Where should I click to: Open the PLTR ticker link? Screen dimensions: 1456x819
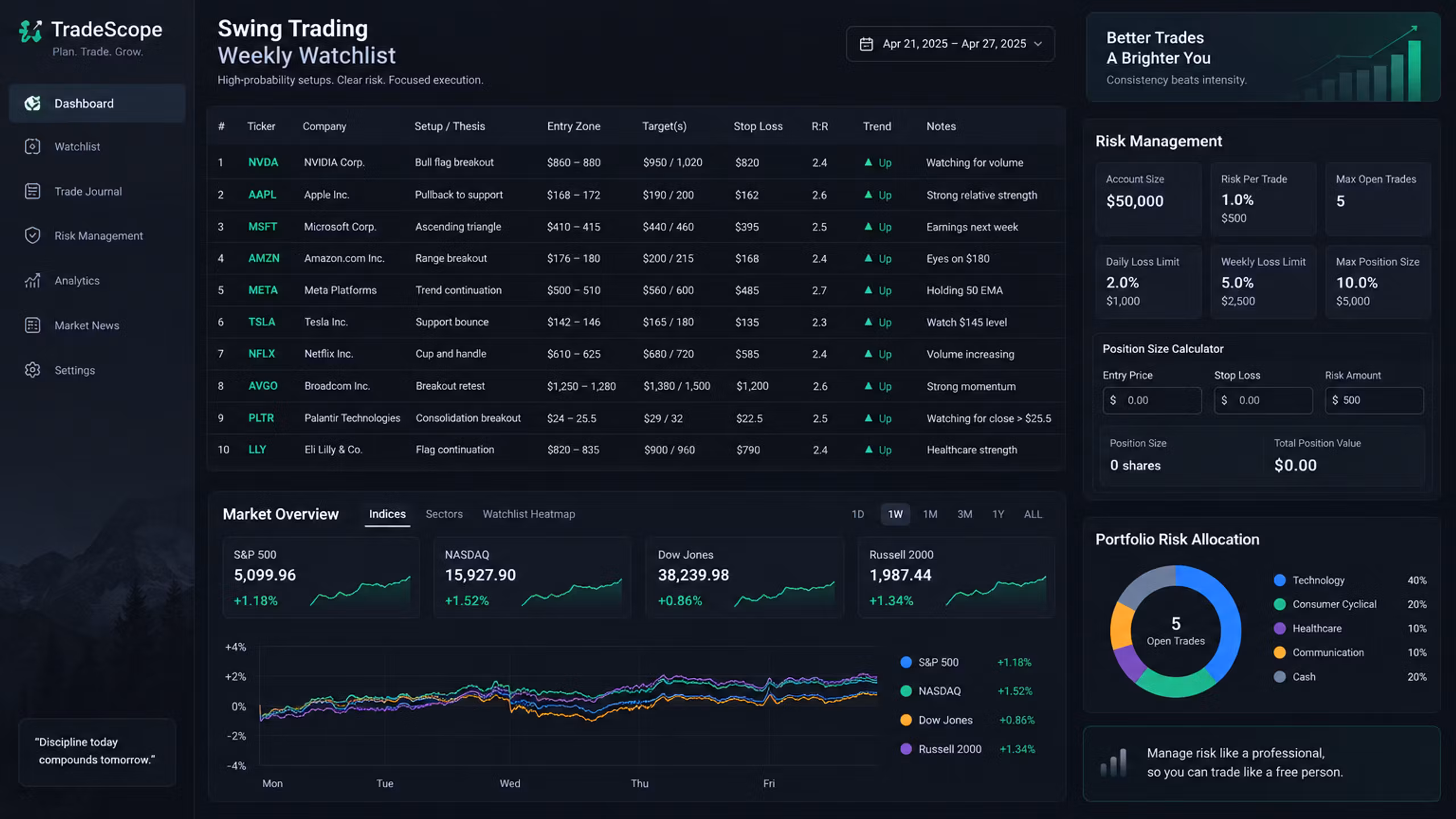tap(261, 418)
